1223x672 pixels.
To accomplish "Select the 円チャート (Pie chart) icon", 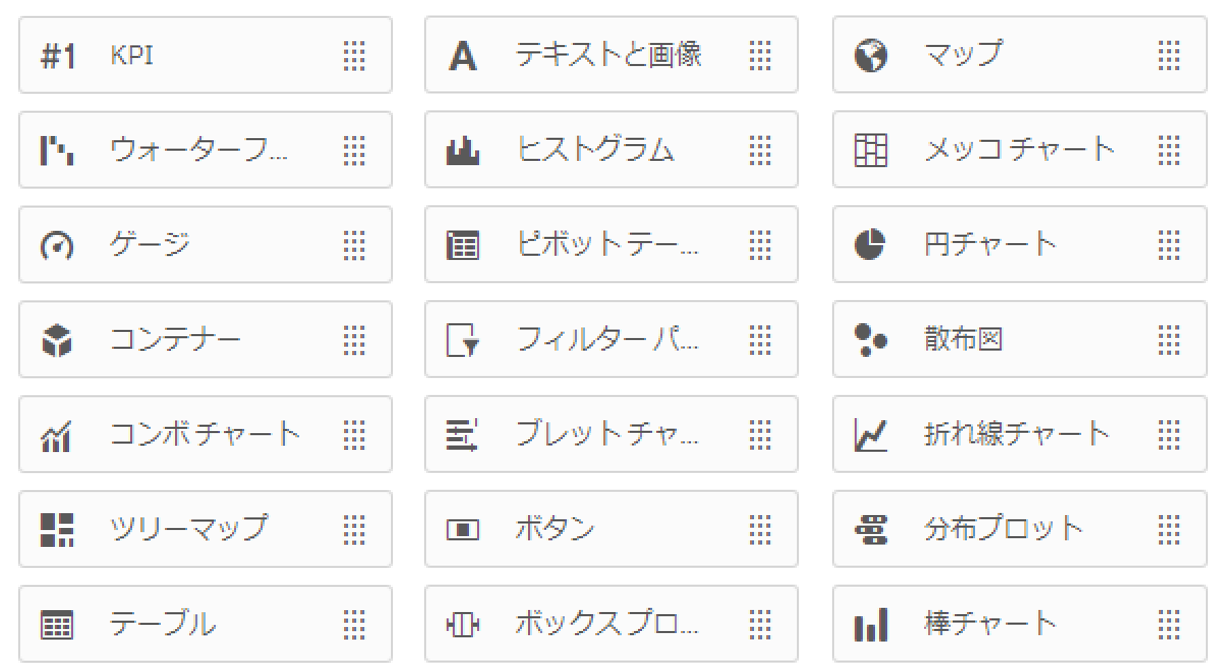I will point(872,245).
